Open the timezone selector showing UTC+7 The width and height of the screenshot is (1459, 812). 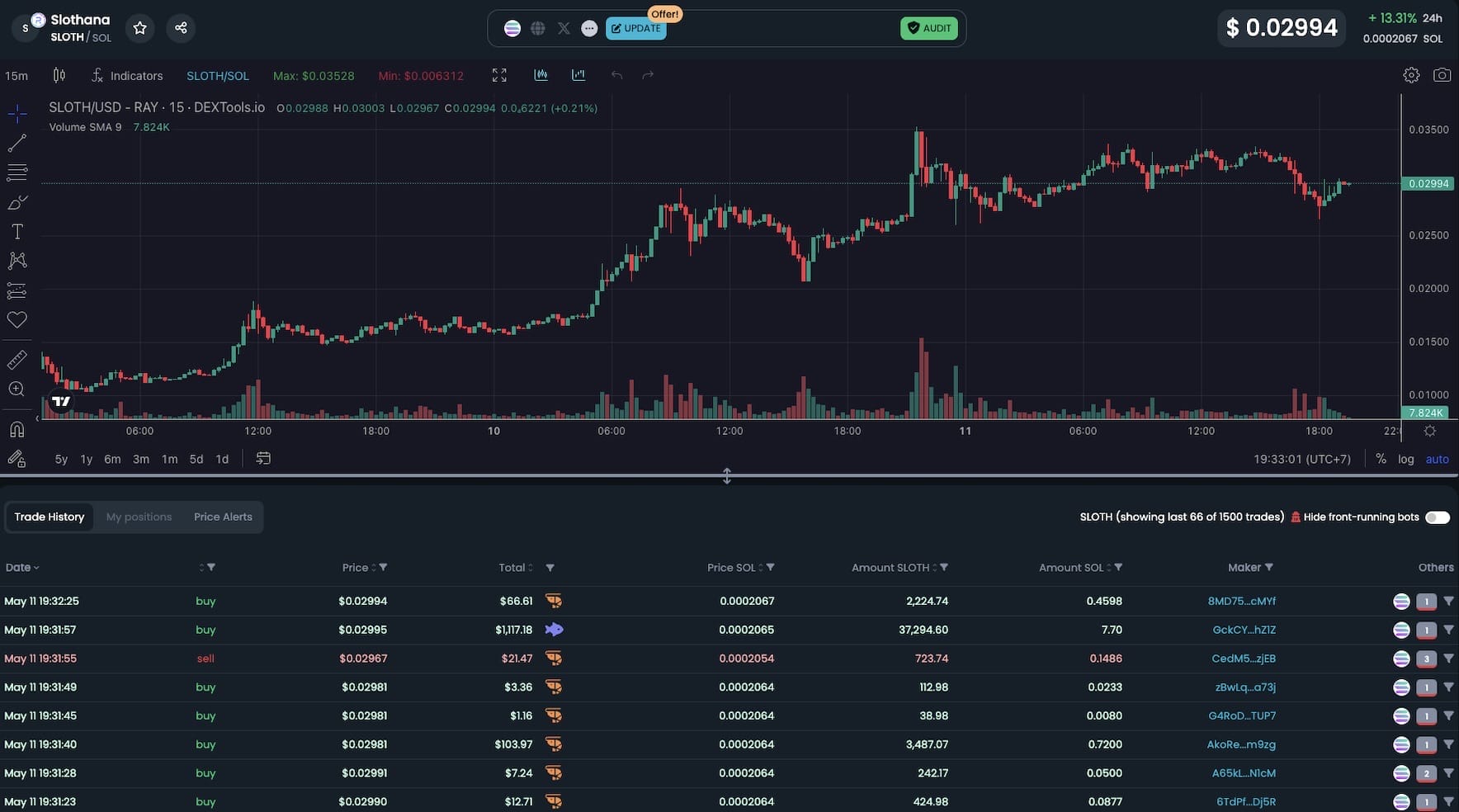coord(1302,460)
